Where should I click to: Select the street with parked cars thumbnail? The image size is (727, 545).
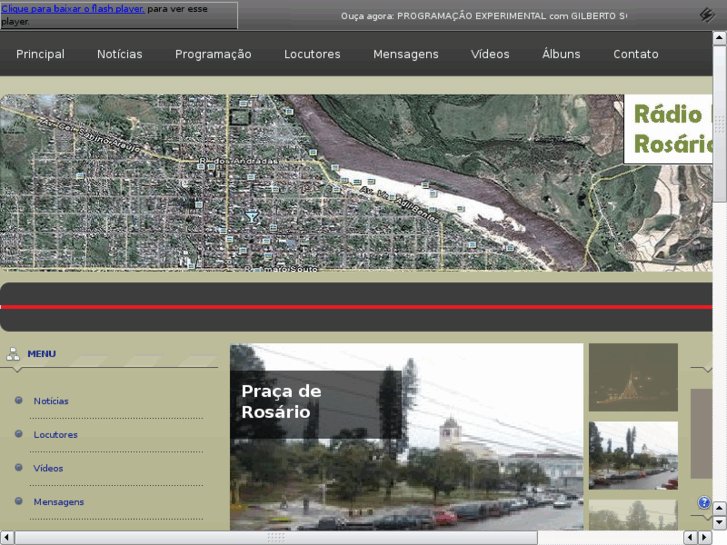(x=633, y=455)
